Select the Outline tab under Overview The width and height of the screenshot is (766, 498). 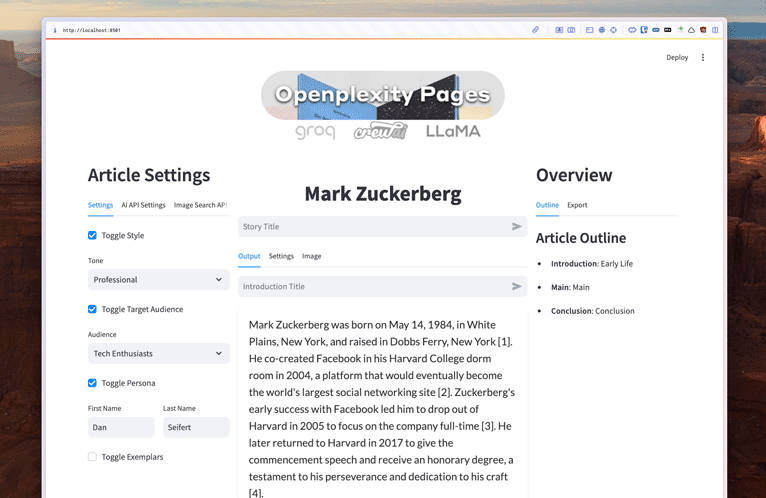[x=547, y=205]
